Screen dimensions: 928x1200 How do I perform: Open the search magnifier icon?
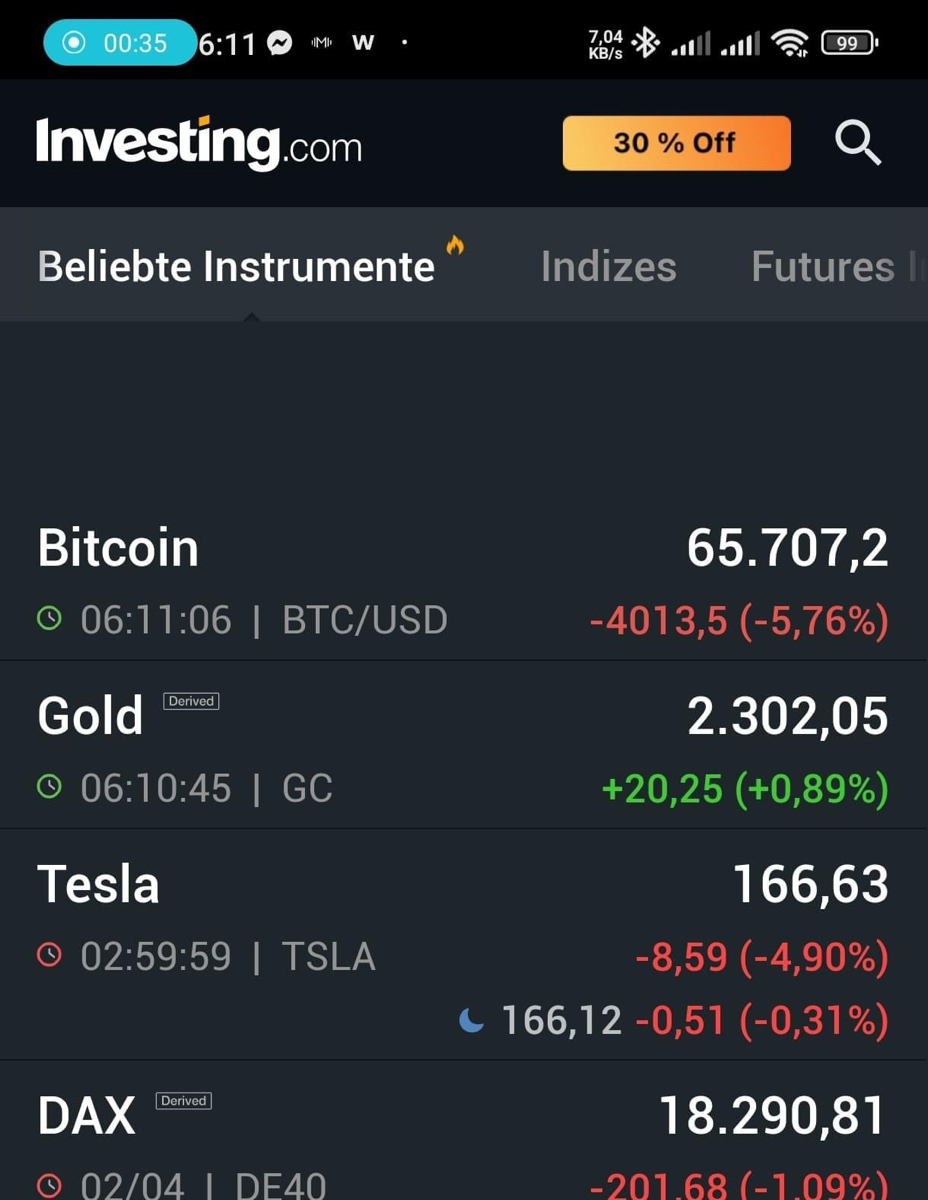[x=858, y=143]
